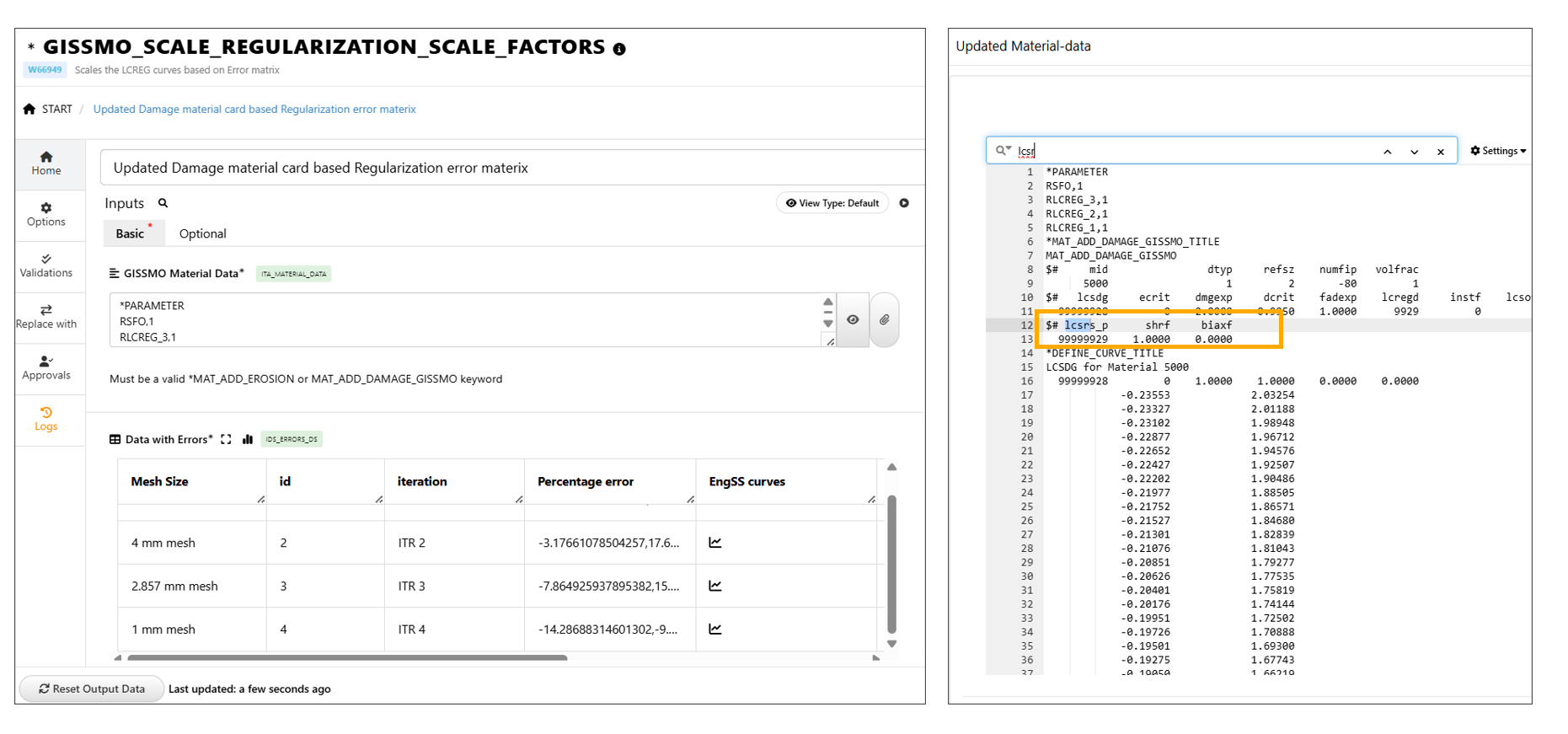
Task: Jump to previous search match arrow
Action: click(1387, 152)
